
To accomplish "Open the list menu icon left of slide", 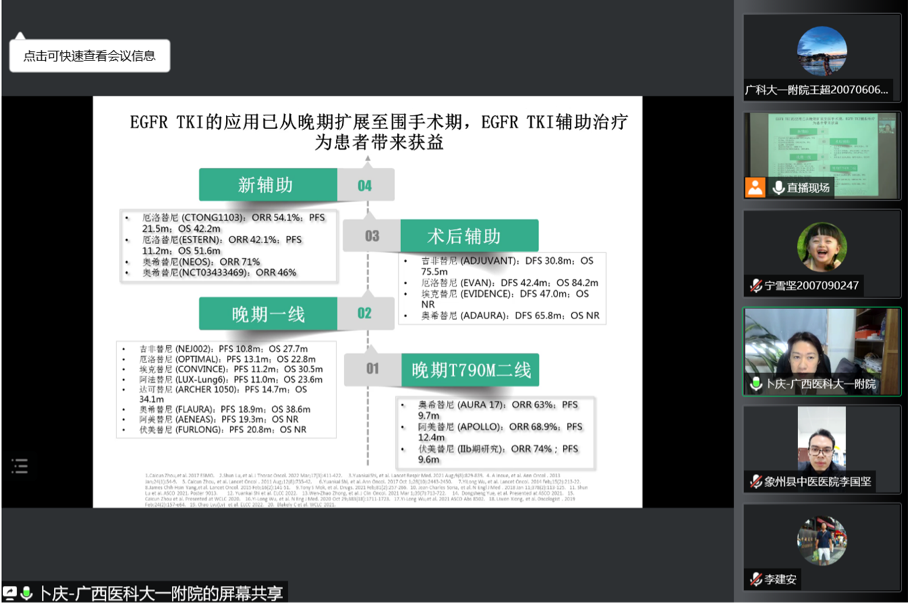I will (20, 466).
